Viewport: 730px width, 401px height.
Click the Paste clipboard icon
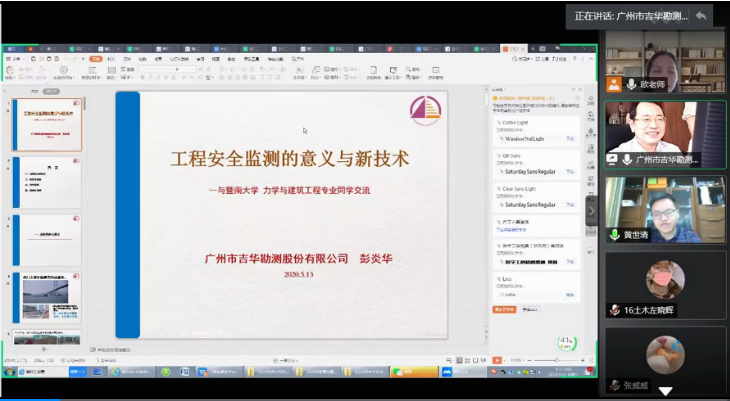pos(10,70)
